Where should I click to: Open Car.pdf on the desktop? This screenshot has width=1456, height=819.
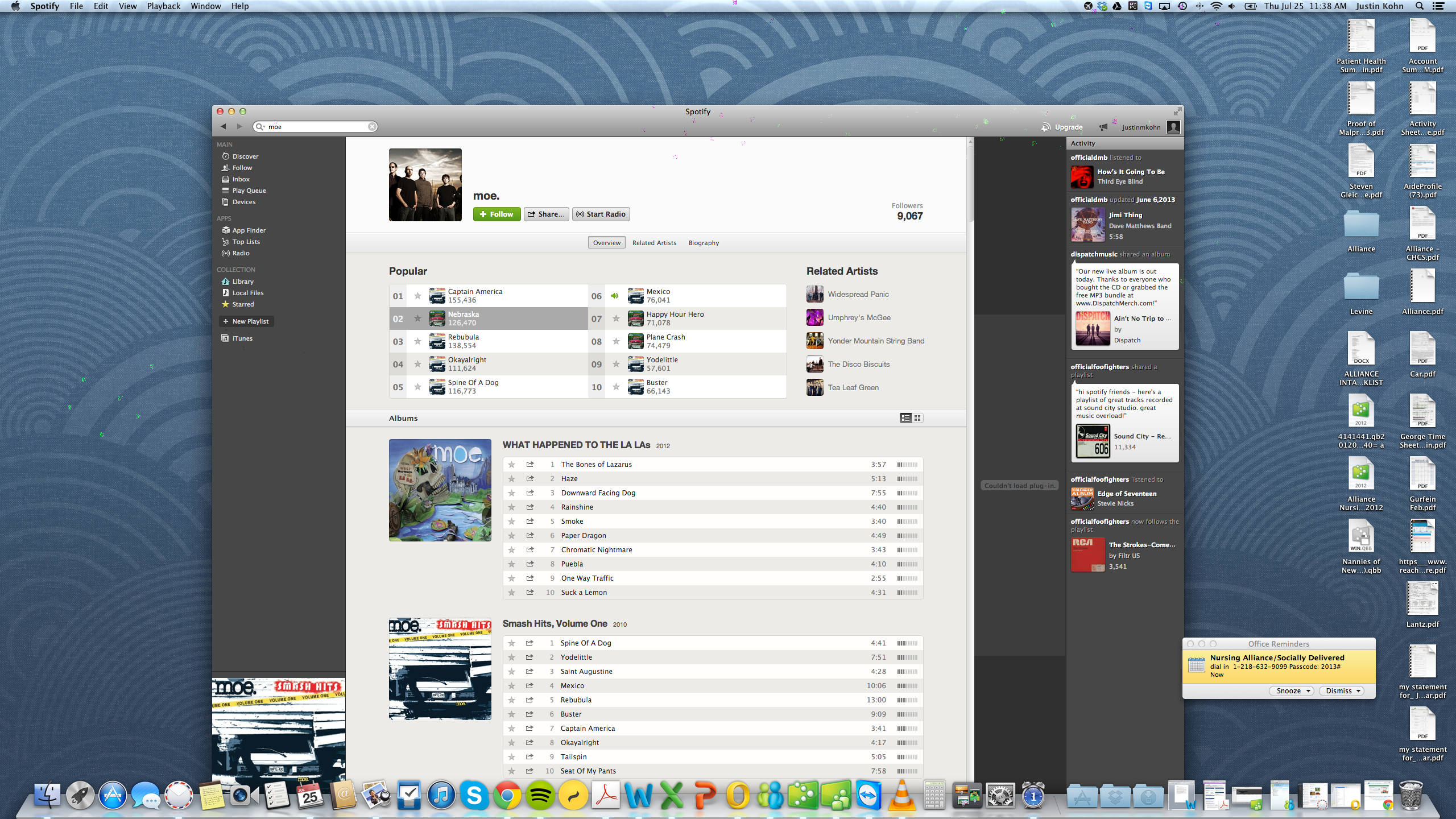[1422, 355]
